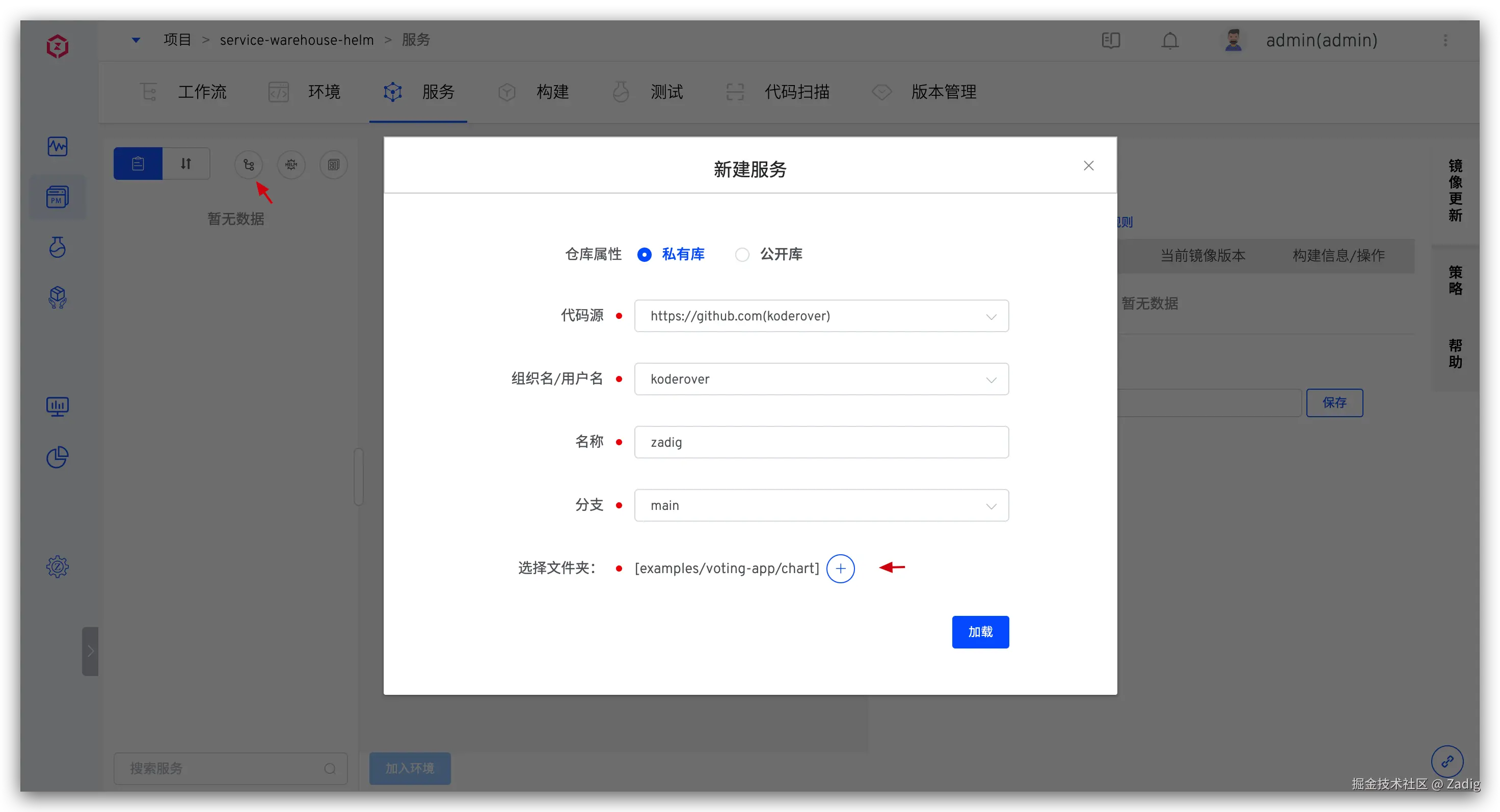This screenshot has width=1500, height=812.
Task: Open the 组织名/用户名 koderover dropdown
Action: click(x=821, y=379)
